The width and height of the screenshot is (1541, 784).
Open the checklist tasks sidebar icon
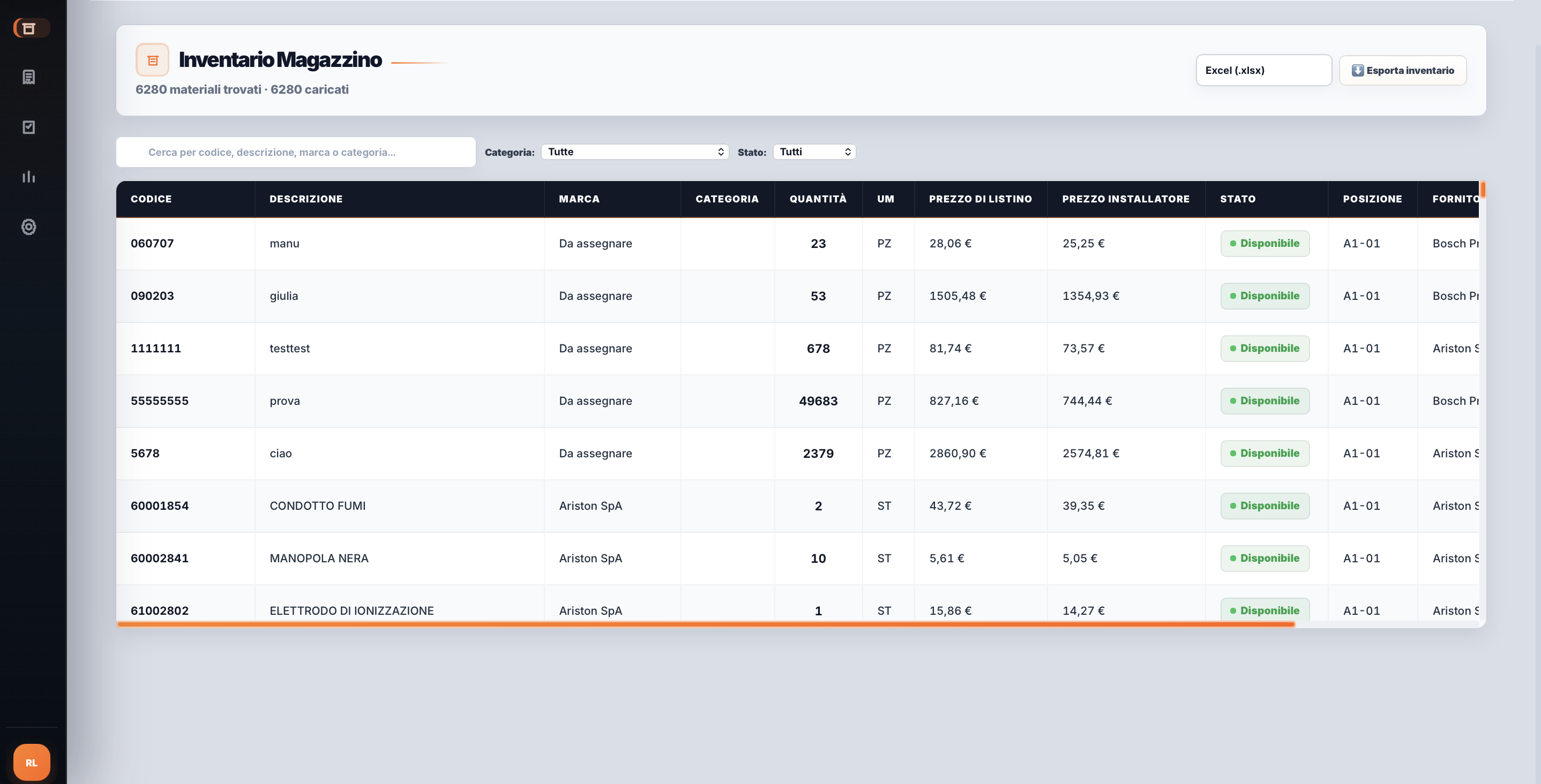pos(29,127)
